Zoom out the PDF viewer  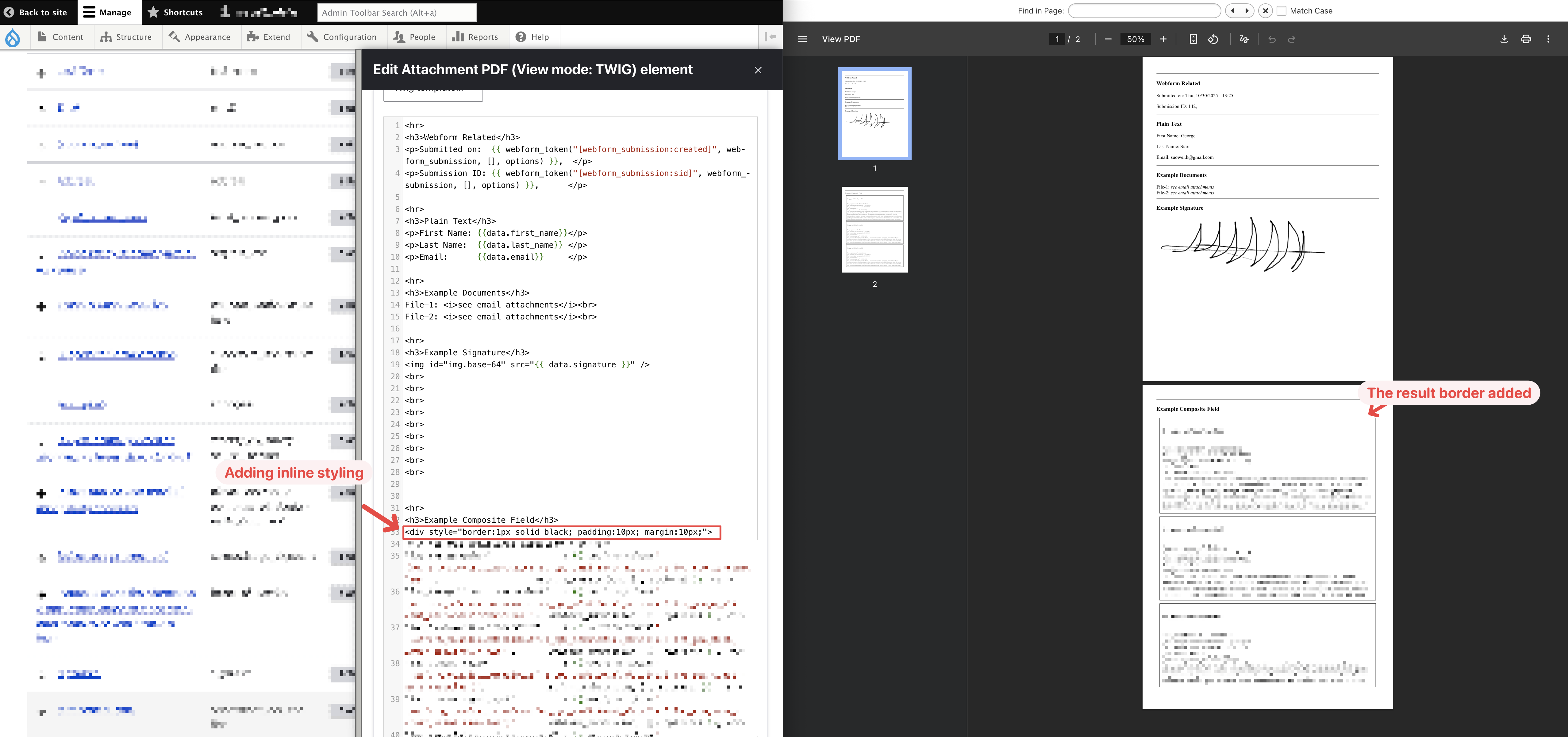1108,39
